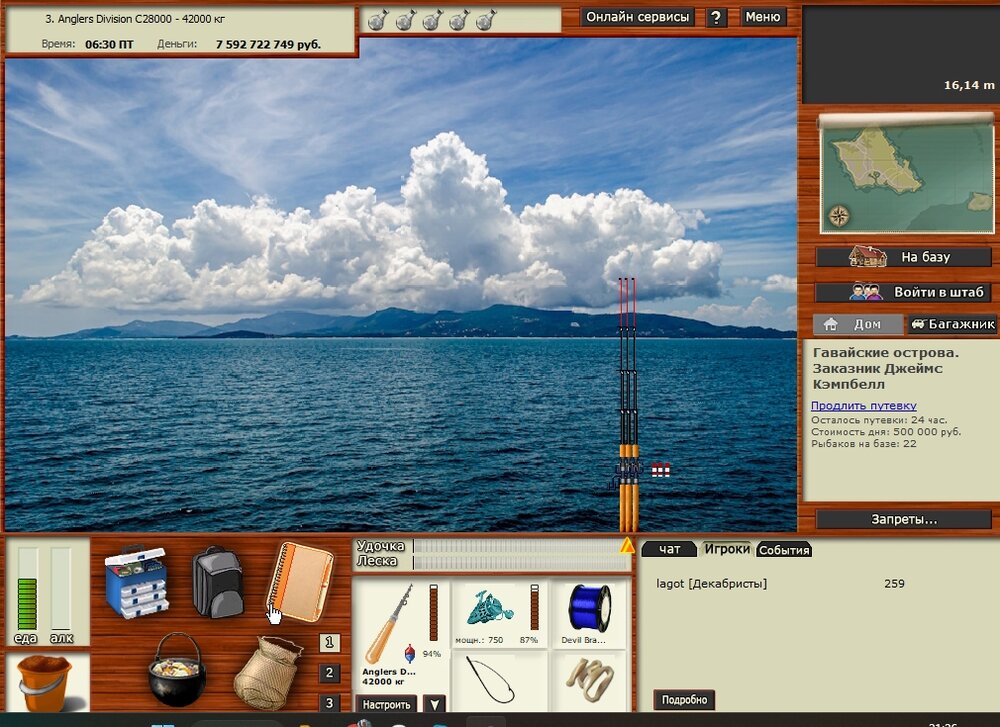Viewport: 1000px width, 727px height.
Task: Select the teal fishing reel slot
Action: point(499,613)
